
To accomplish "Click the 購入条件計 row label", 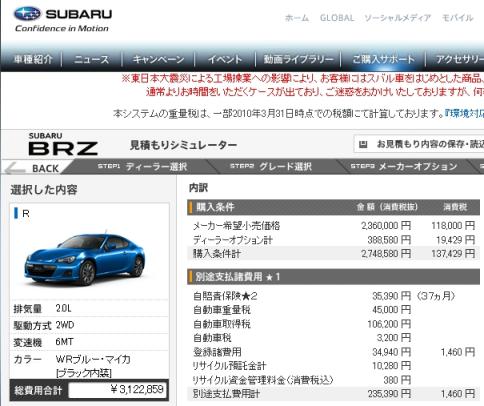I will 217,254.
